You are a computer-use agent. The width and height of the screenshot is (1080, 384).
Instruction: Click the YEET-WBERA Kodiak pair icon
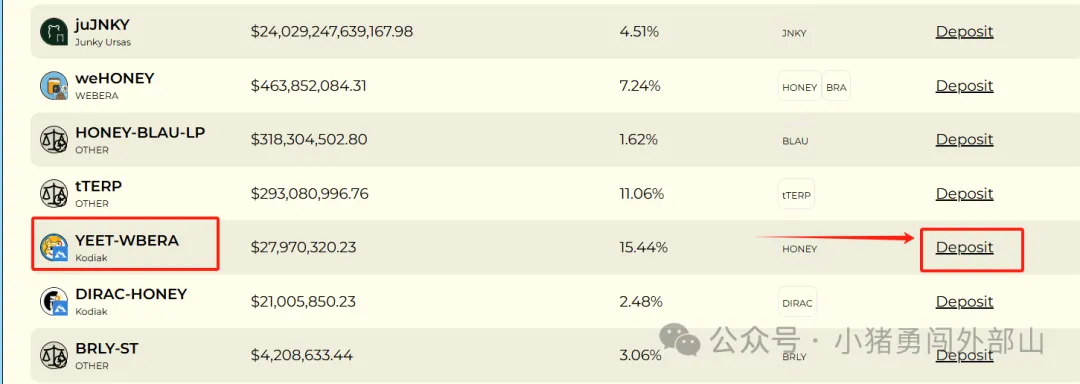54,248
